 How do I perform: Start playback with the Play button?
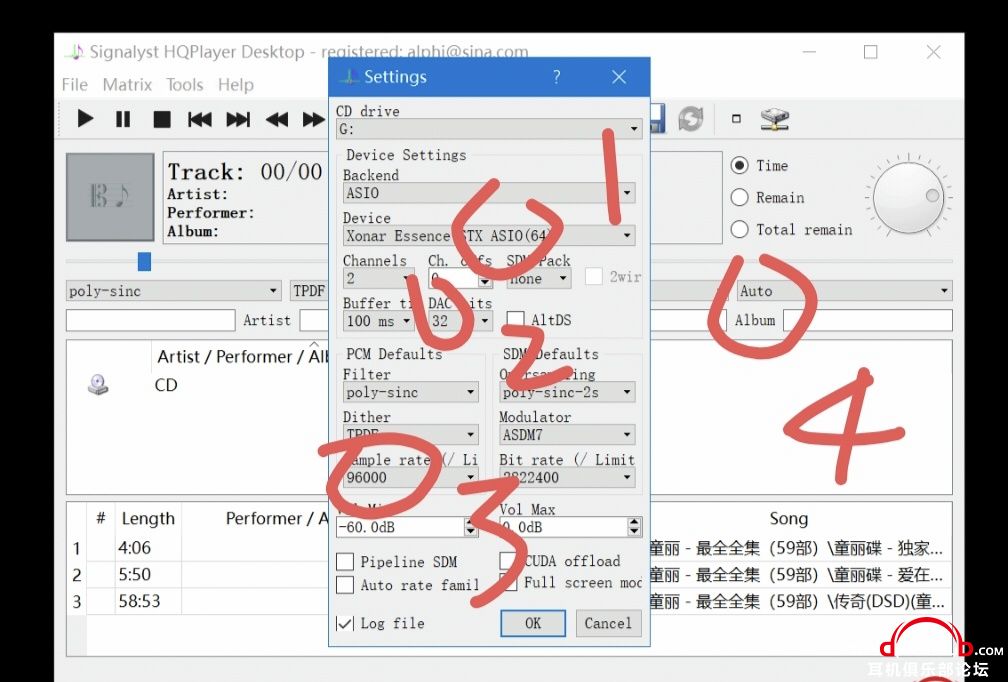tap(85, 119)
